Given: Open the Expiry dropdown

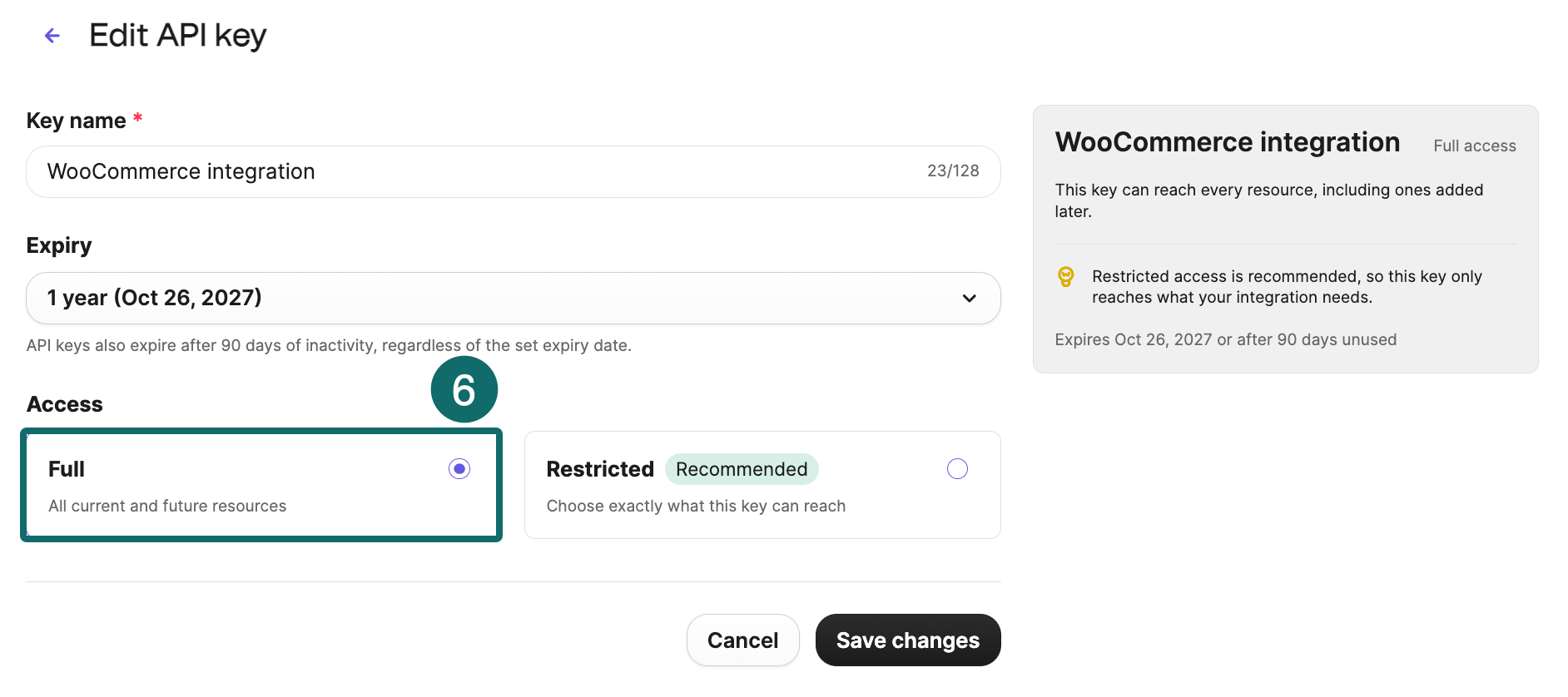Looking at the screenshot, I should [x=514, y=298].
